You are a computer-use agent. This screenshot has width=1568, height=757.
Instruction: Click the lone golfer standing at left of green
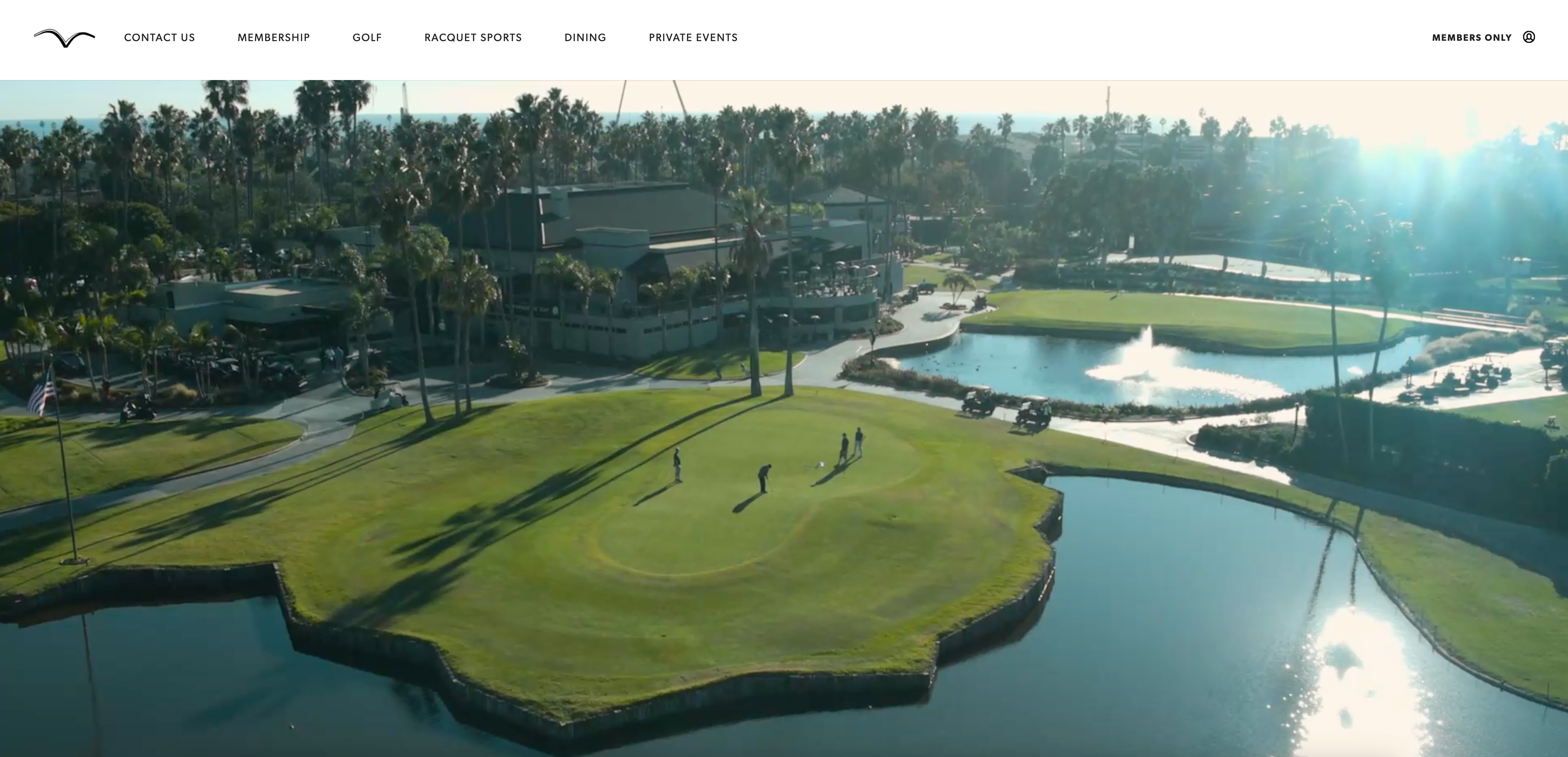(x=677, y=464)
